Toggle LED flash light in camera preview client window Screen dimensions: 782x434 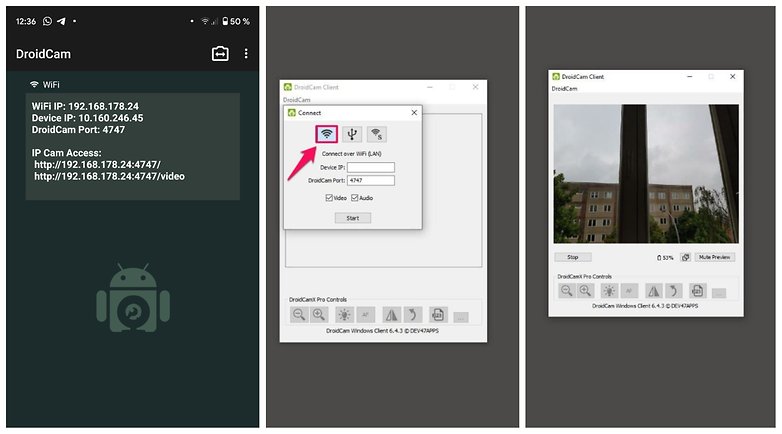point(609,290)
